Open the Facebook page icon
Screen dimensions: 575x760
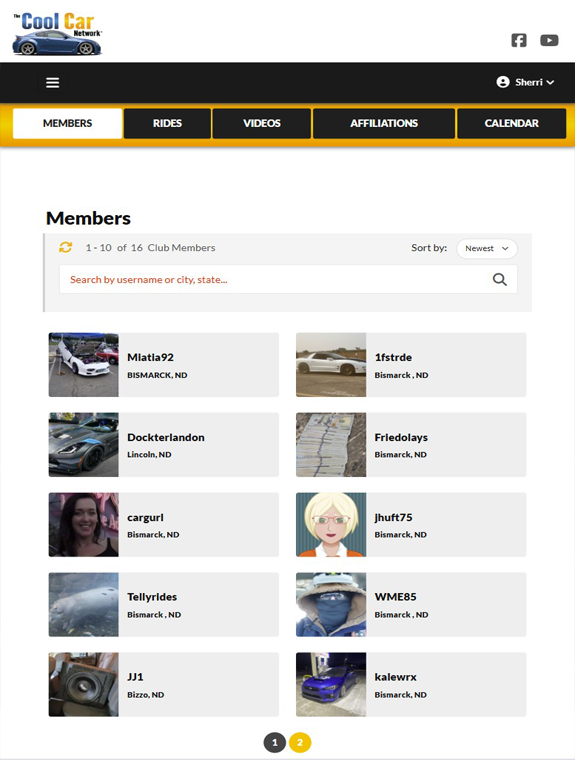point(519,40)
